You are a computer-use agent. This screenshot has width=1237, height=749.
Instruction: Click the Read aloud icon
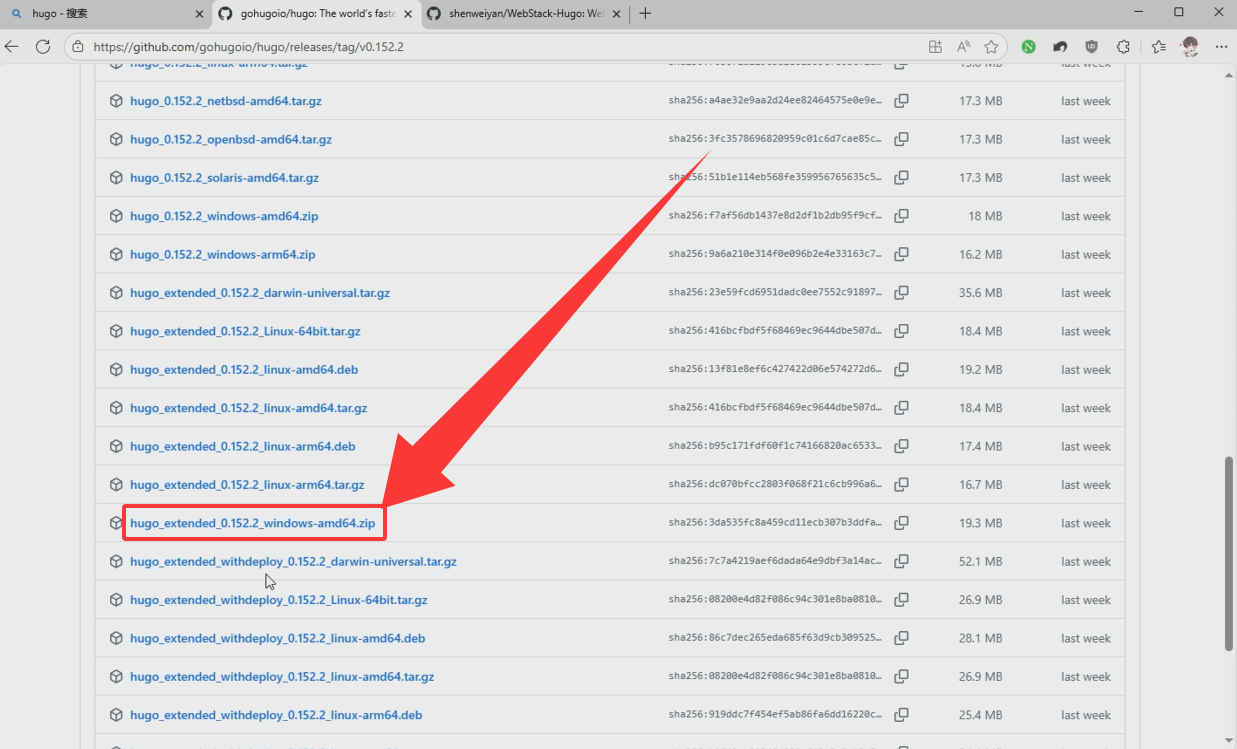click(x=963, y=47)
